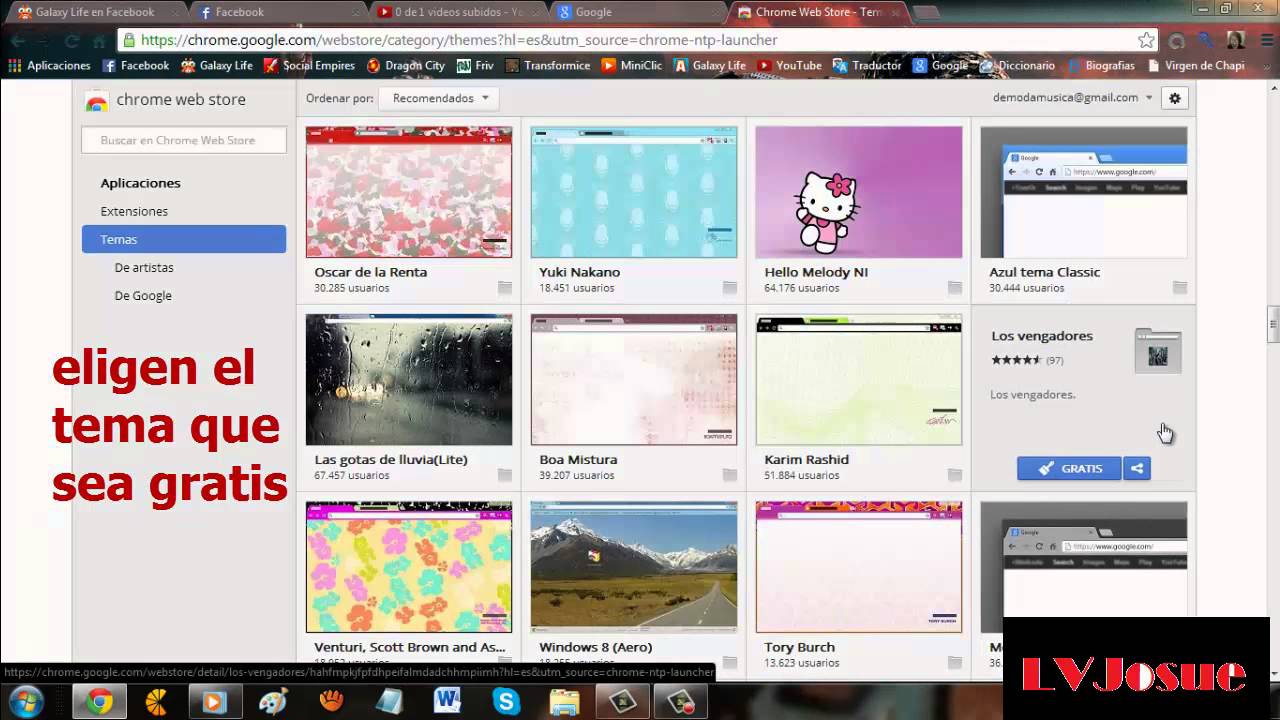Click the Los vengadores star rating

(1016, 360)
